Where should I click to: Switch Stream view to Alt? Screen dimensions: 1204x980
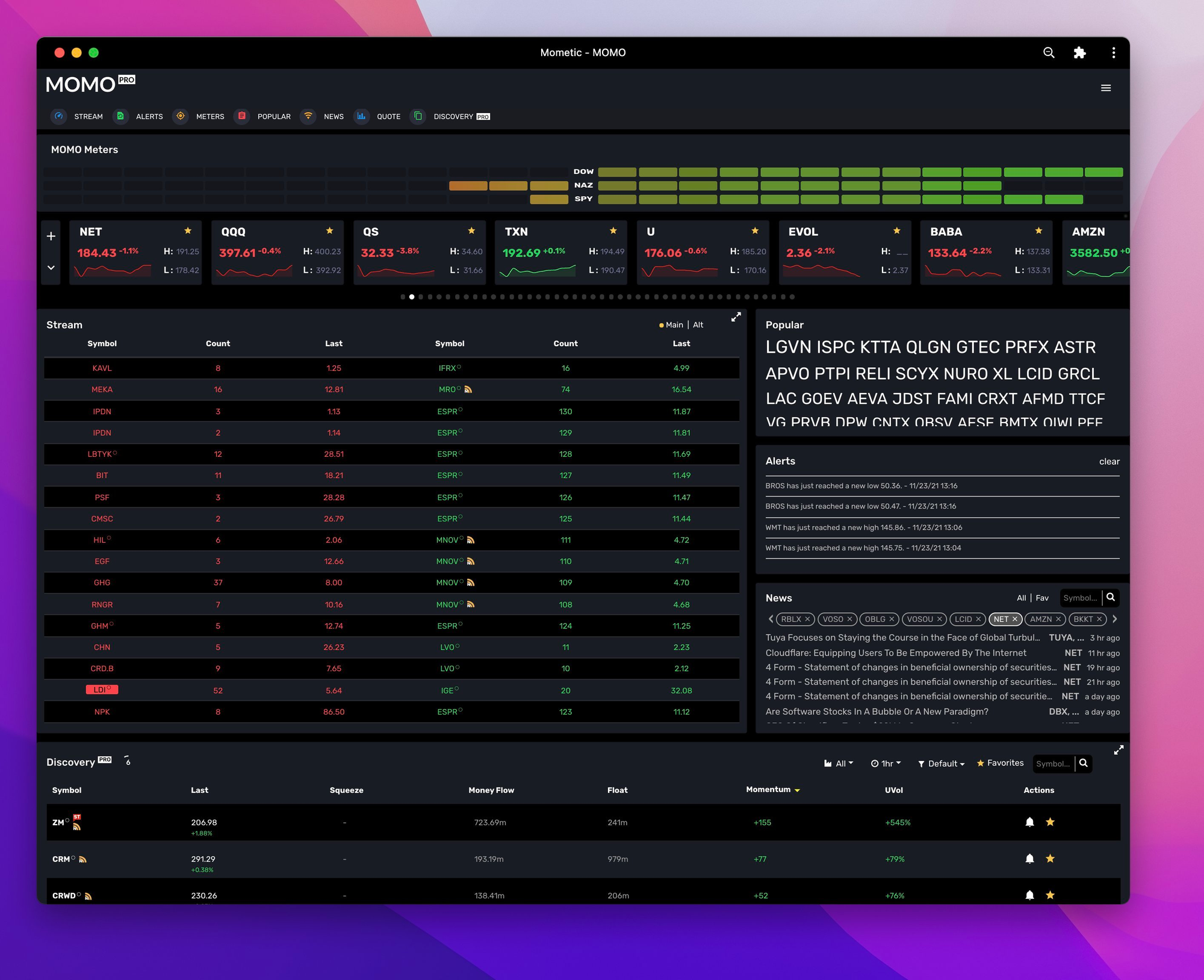point(698,325)
